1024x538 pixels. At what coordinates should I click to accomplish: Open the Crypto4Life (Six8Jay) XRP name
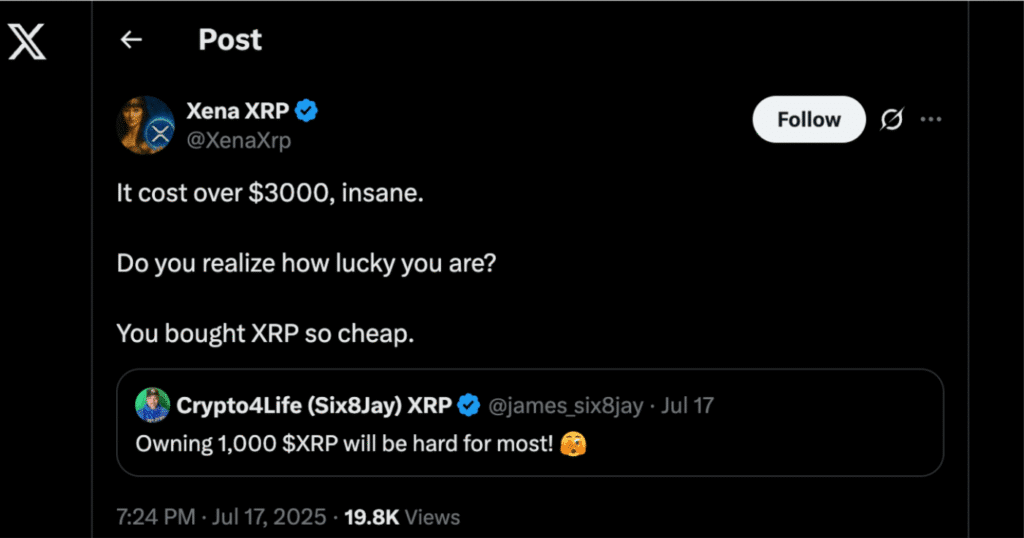315,406
